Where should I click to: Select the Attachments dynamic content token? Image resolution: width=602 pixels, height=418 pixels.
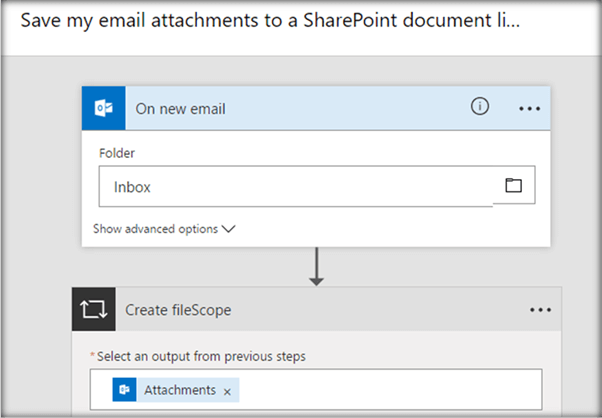(179, 391)
